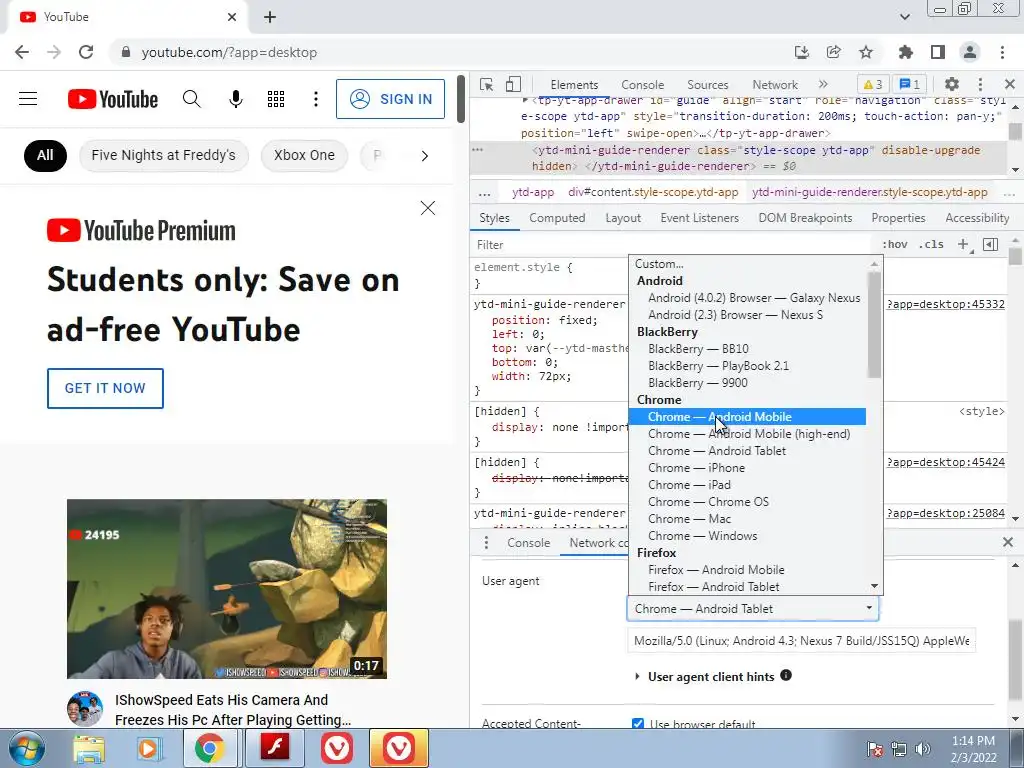Select the All filter chip

click(x=45, y=155)
